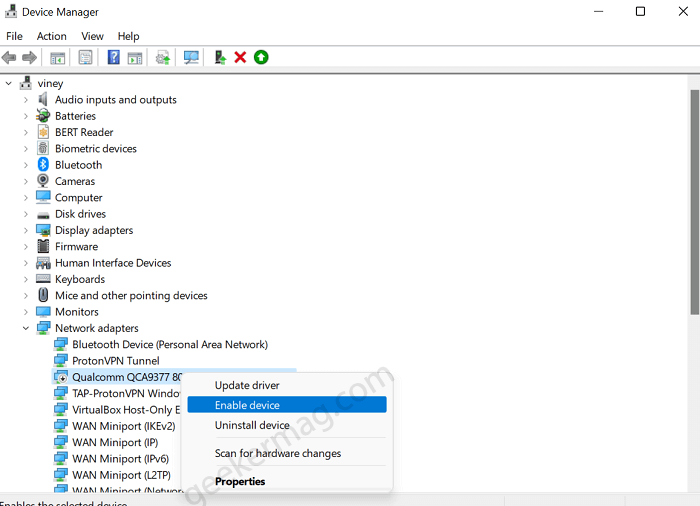Choose Update driver from context menu
This screenshot has width=700, height=506.
pos(287,385)
